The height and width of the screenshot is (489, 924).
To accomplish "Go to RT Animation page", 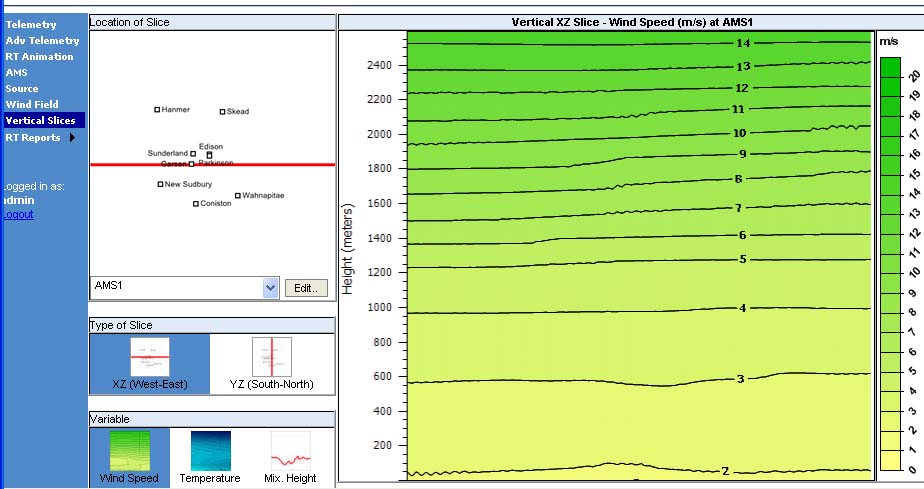I will pos(39,56).
